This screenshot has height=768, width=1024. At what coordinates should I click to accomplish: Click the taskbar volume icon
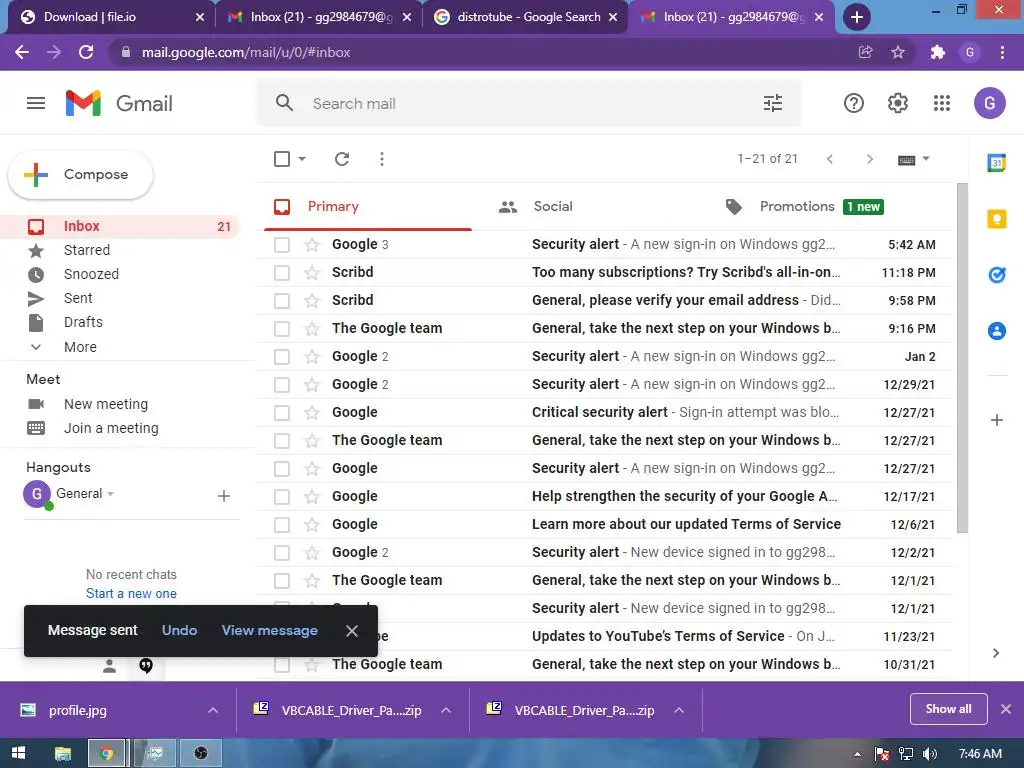click(929, 754)
